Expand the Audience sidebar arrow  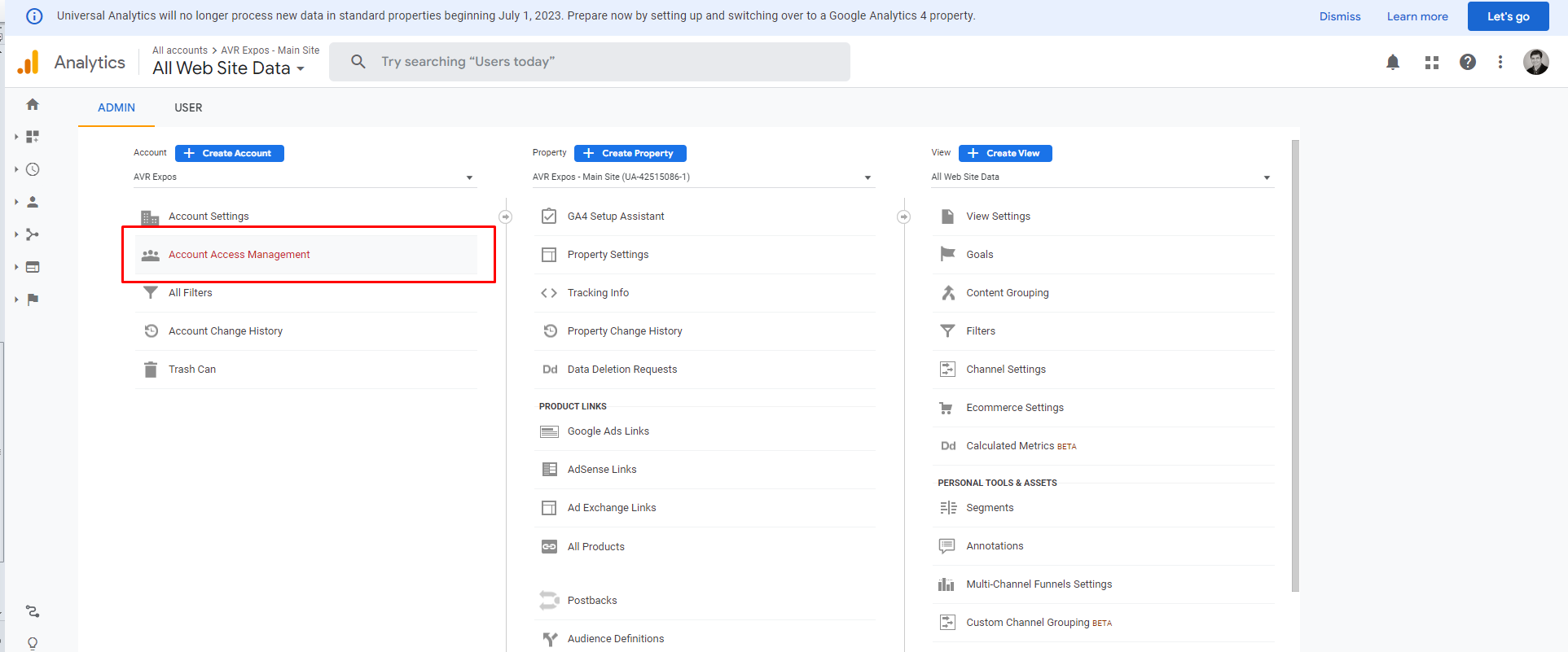[x=16, y=202]
